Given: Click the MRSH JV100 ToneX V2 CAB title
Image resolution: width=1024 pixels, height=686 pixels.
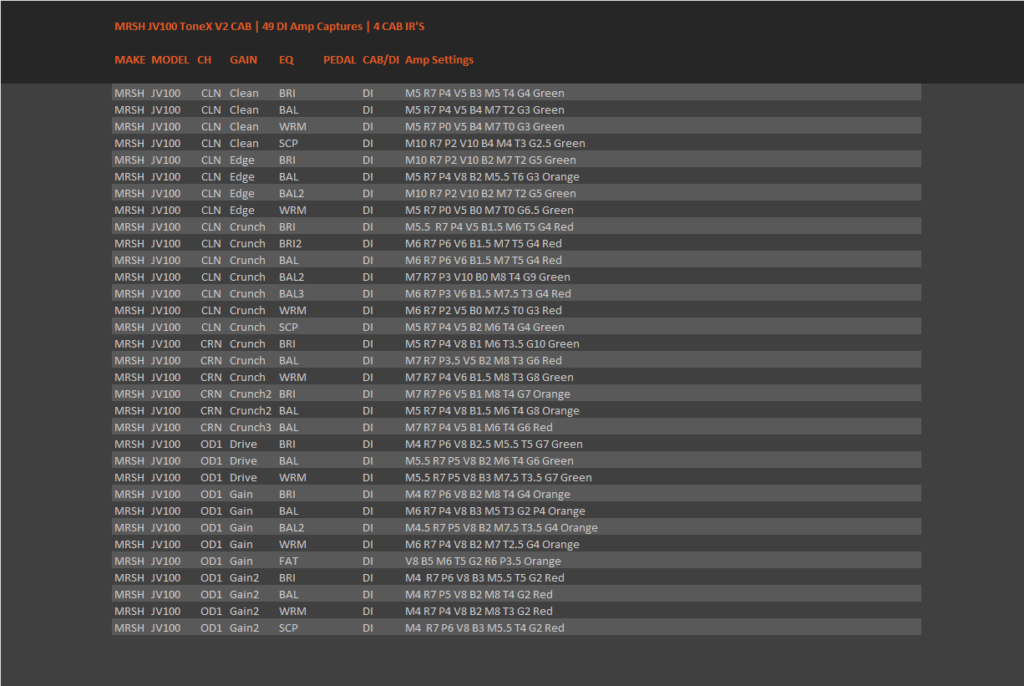Looking at the screenshot, I should click(183, 27).
